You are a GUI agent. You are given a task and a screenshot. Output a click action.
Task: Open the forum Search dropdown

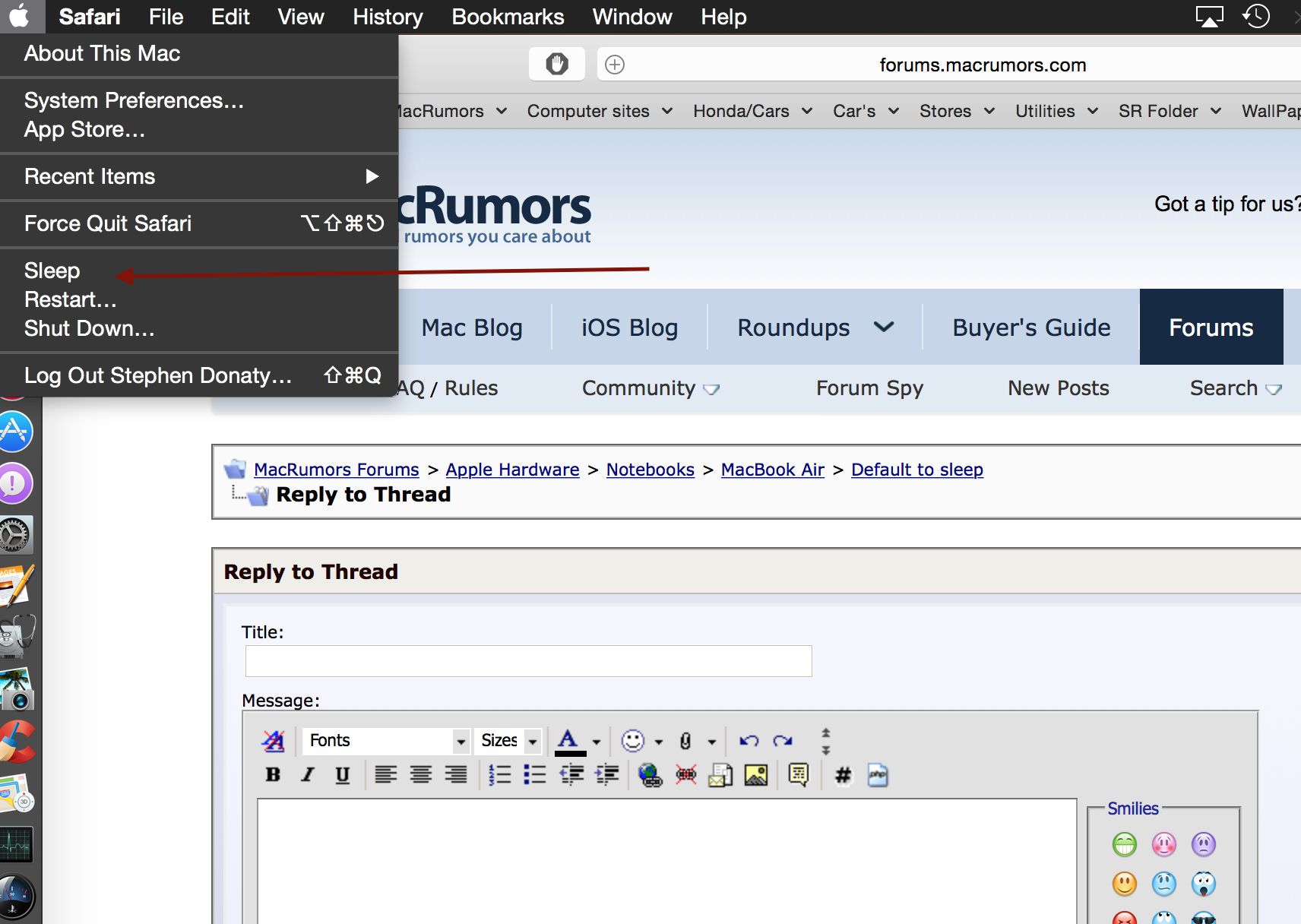1236,388
